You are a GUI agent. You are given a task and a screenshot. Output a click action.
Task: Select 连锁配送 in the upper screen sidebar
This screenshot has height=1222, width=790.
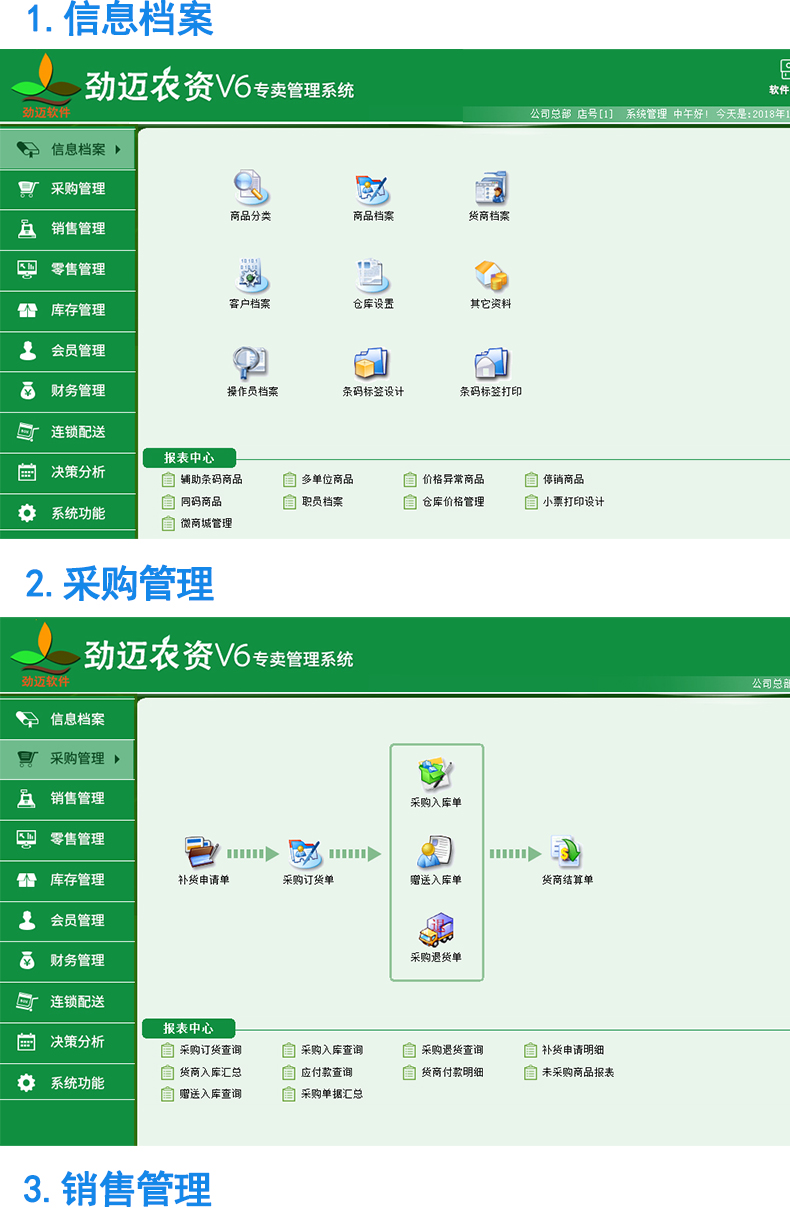(68, 432)
